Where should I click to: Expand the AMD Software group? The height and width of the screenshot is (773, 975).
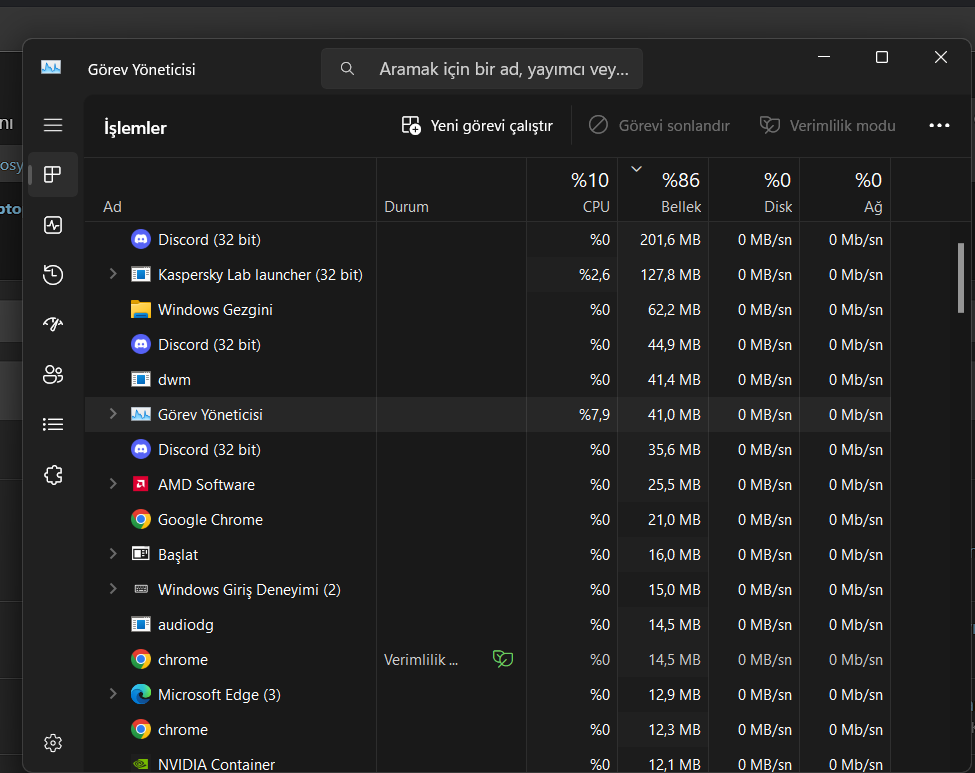pos(113,484)
